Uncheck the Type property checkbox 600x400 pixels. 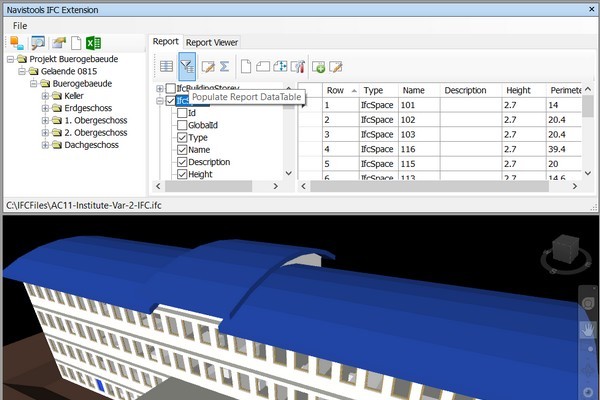[x=182, y=138]
